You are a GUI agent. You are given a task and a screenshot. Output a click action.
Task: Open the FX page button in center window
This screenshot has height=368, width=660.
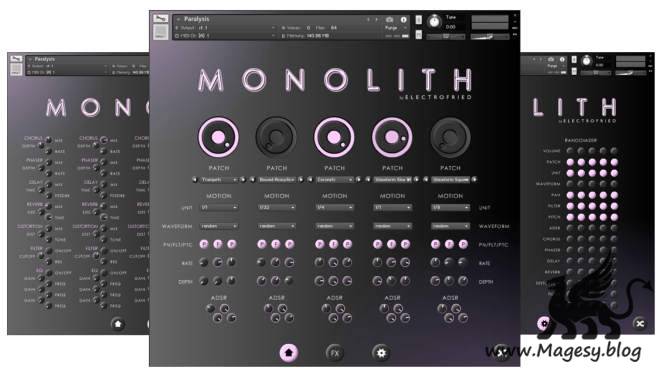[335, 352]
